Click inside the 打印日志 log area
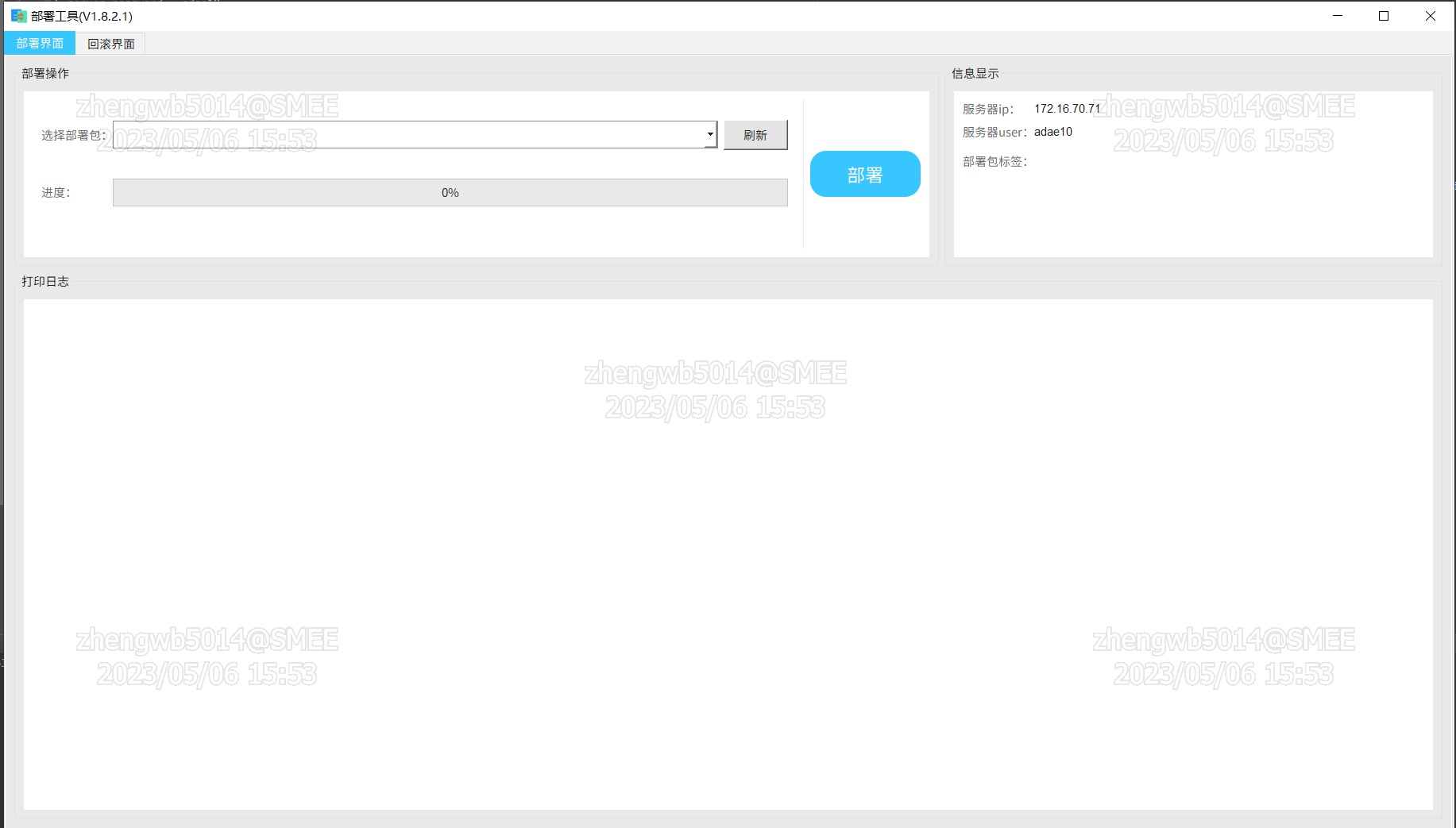 click(x=728, y=554)
